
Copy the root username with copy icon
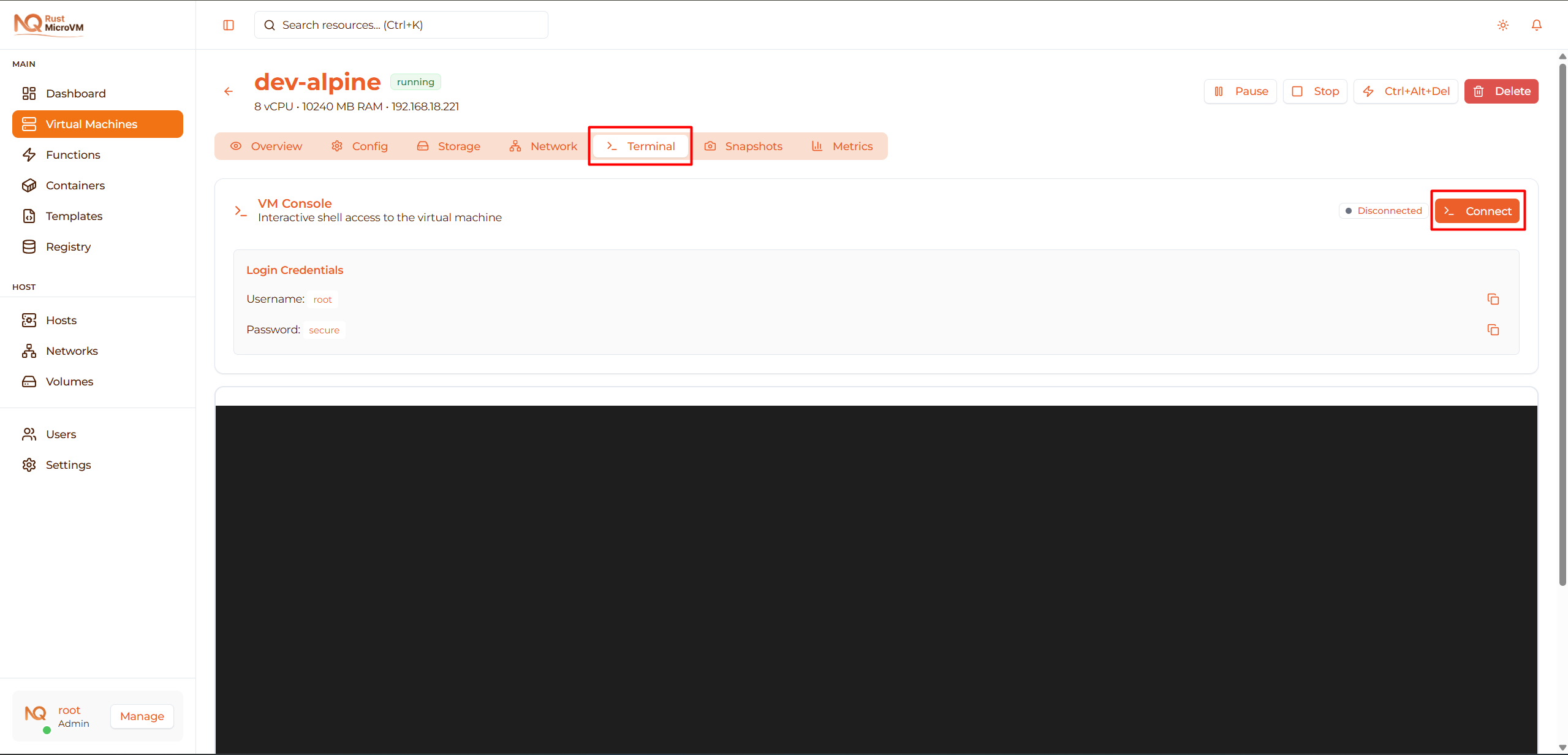[1493, 299]
